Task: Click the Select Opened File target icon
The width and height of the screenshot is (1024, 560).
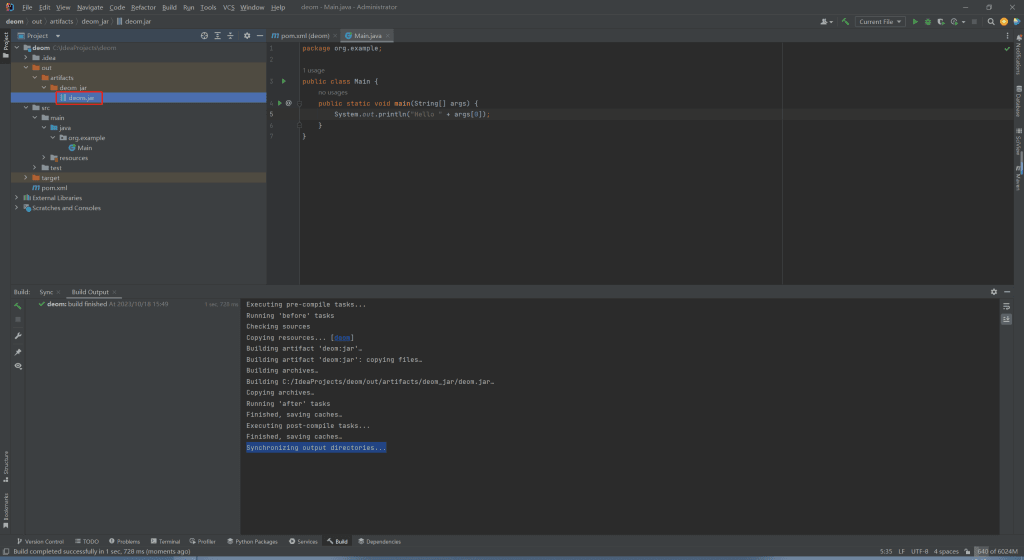Action: (204, 35)
